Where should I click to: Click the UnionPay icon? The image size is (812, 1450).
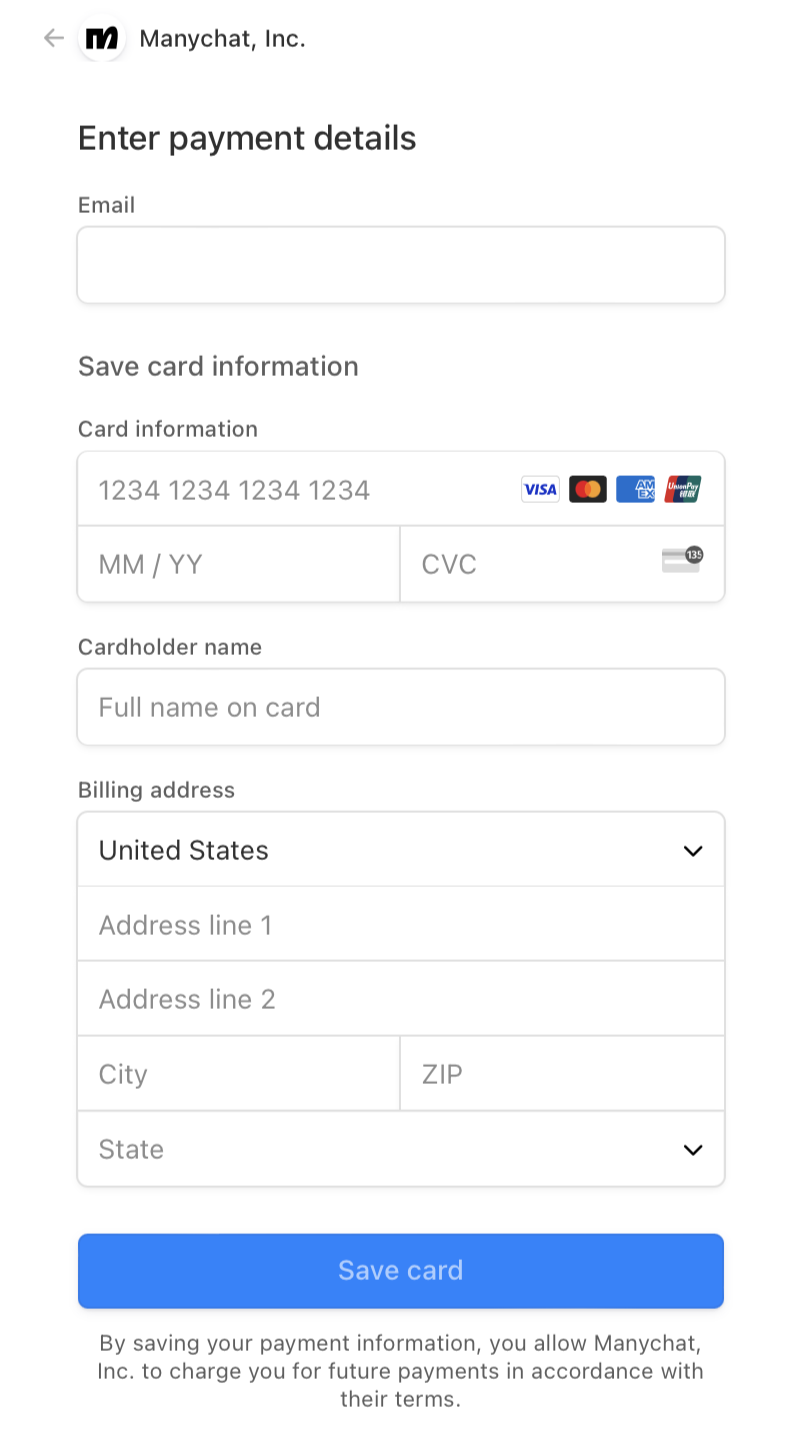coord(682,489)
